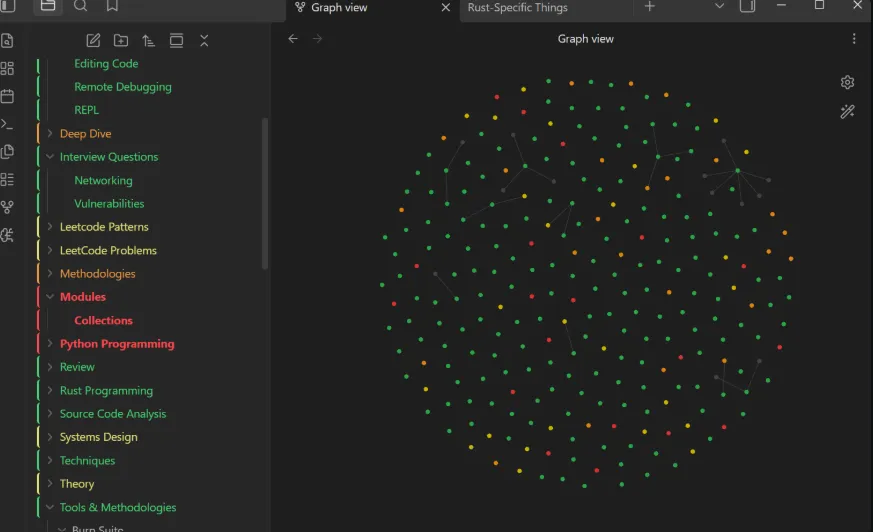Switch to the Graph view tab
Image resolution: width=873 pixels, height=532 pixels.
339,7
